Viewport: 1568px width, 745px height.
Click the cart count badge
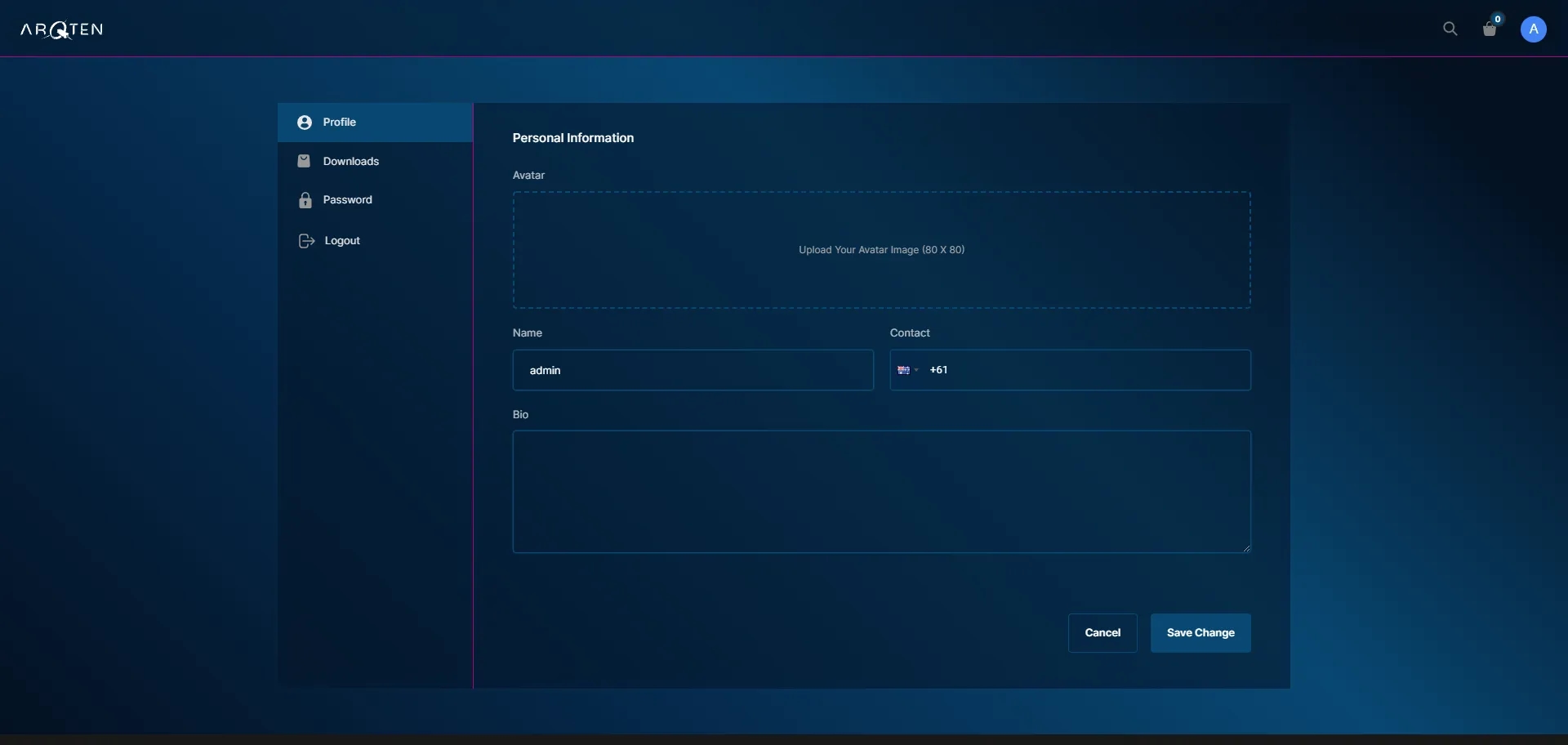pyautogui.click(x=1498, y=19)
